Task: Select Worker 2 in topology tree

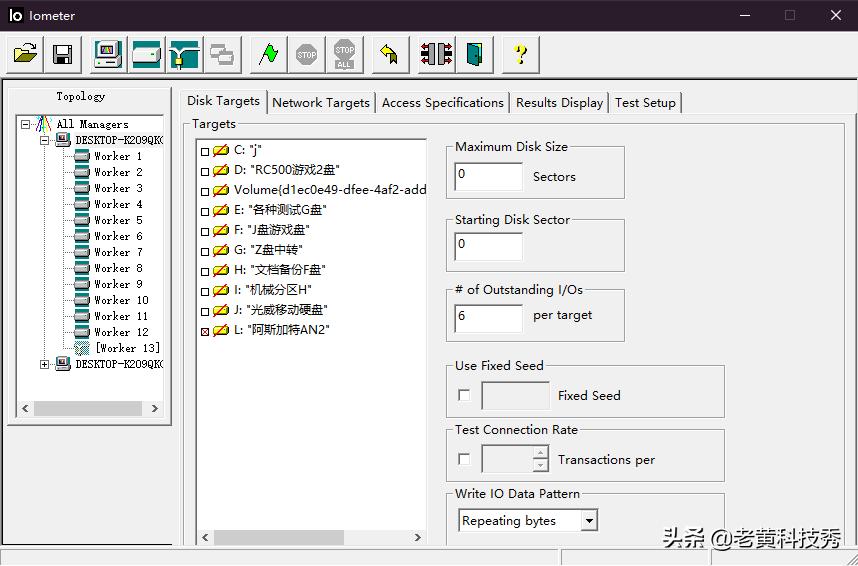Action: coord(118,172)
